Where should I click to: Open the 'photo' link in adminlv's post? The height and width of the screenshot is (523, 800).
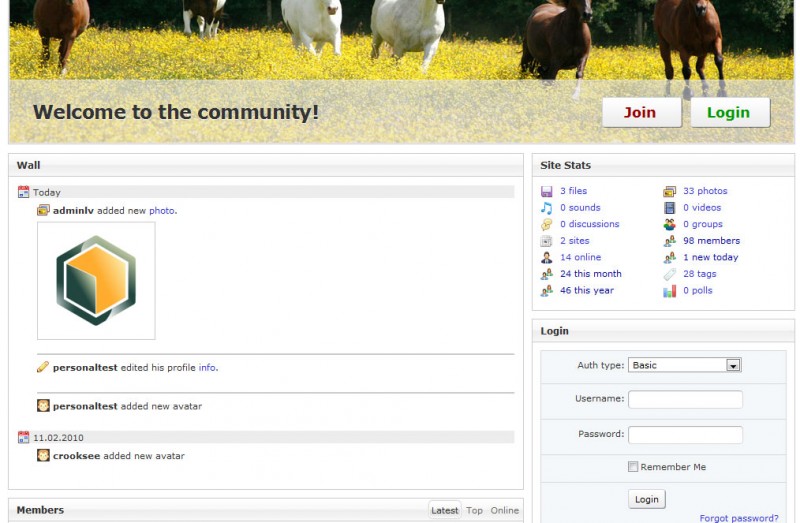pos(162,210)
